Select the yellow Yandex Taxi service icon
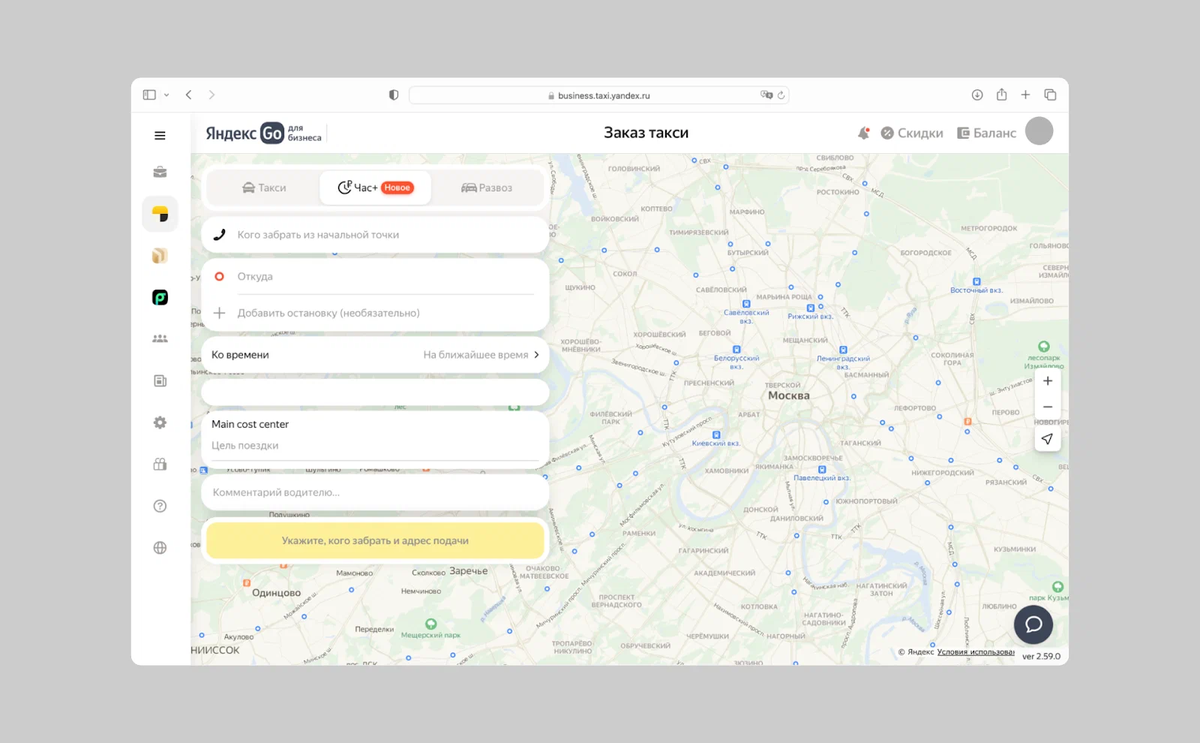Screen dimensions: 1200x743 pyautogui.click(x=160, y=214)
